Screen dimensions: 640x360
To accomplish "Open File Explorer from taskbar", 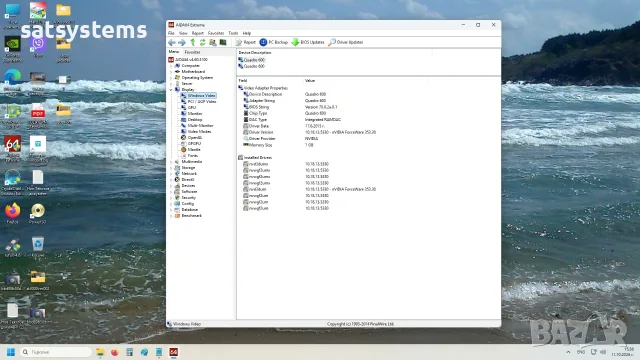I will tap(100, 352).
